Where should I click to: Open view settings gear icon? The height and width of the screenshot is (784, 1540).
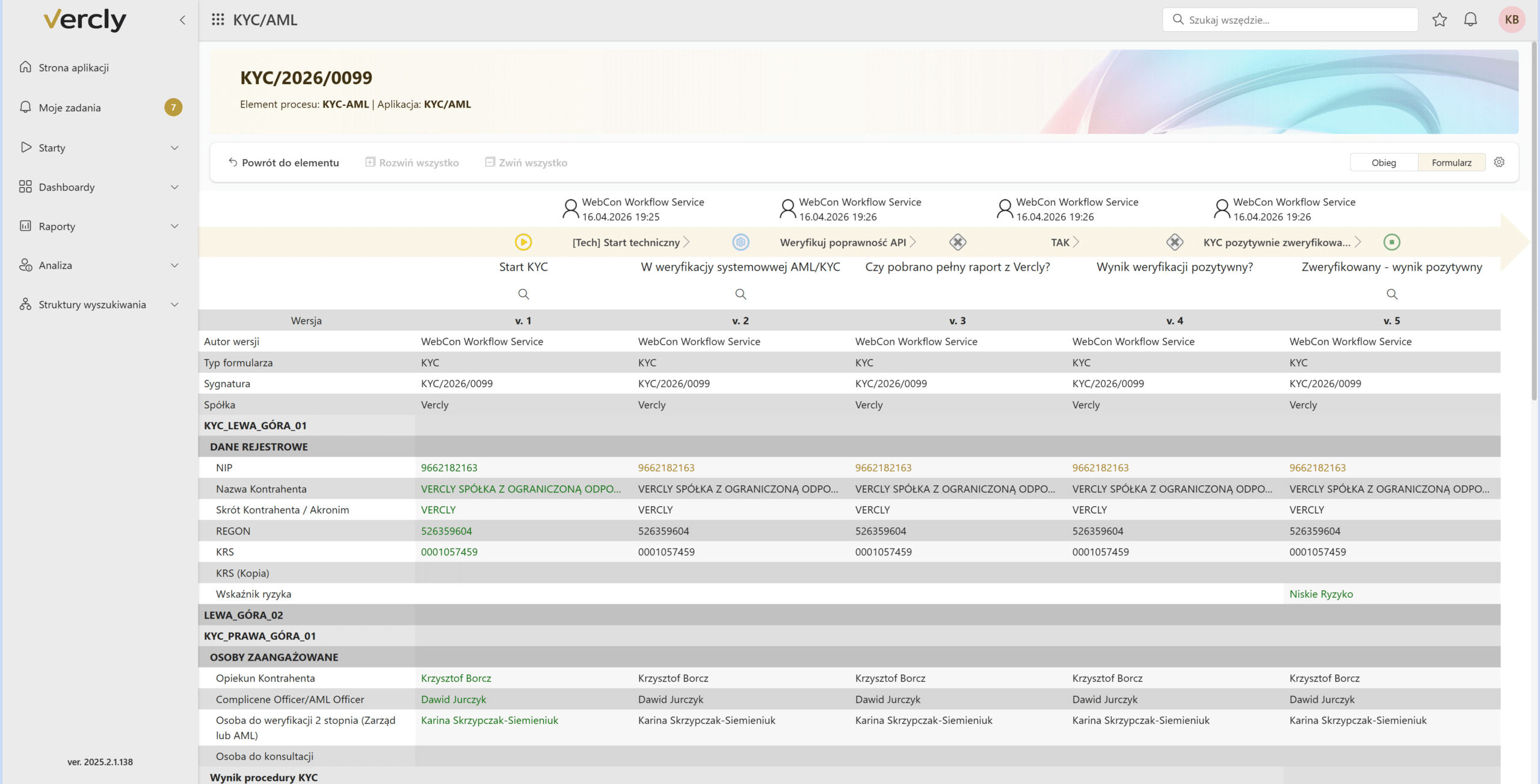click(1499, 162)
